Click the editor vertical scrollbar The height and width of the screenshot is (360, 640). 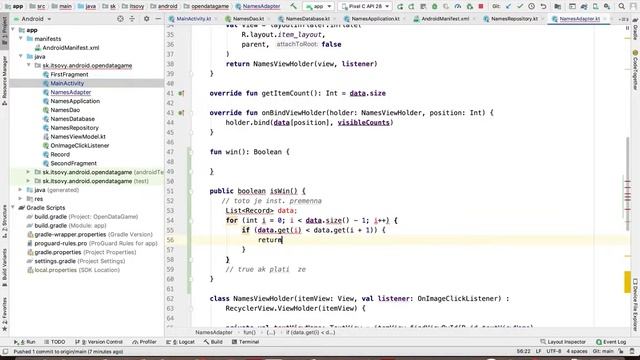pyautogui.click(x=628, y=184)
